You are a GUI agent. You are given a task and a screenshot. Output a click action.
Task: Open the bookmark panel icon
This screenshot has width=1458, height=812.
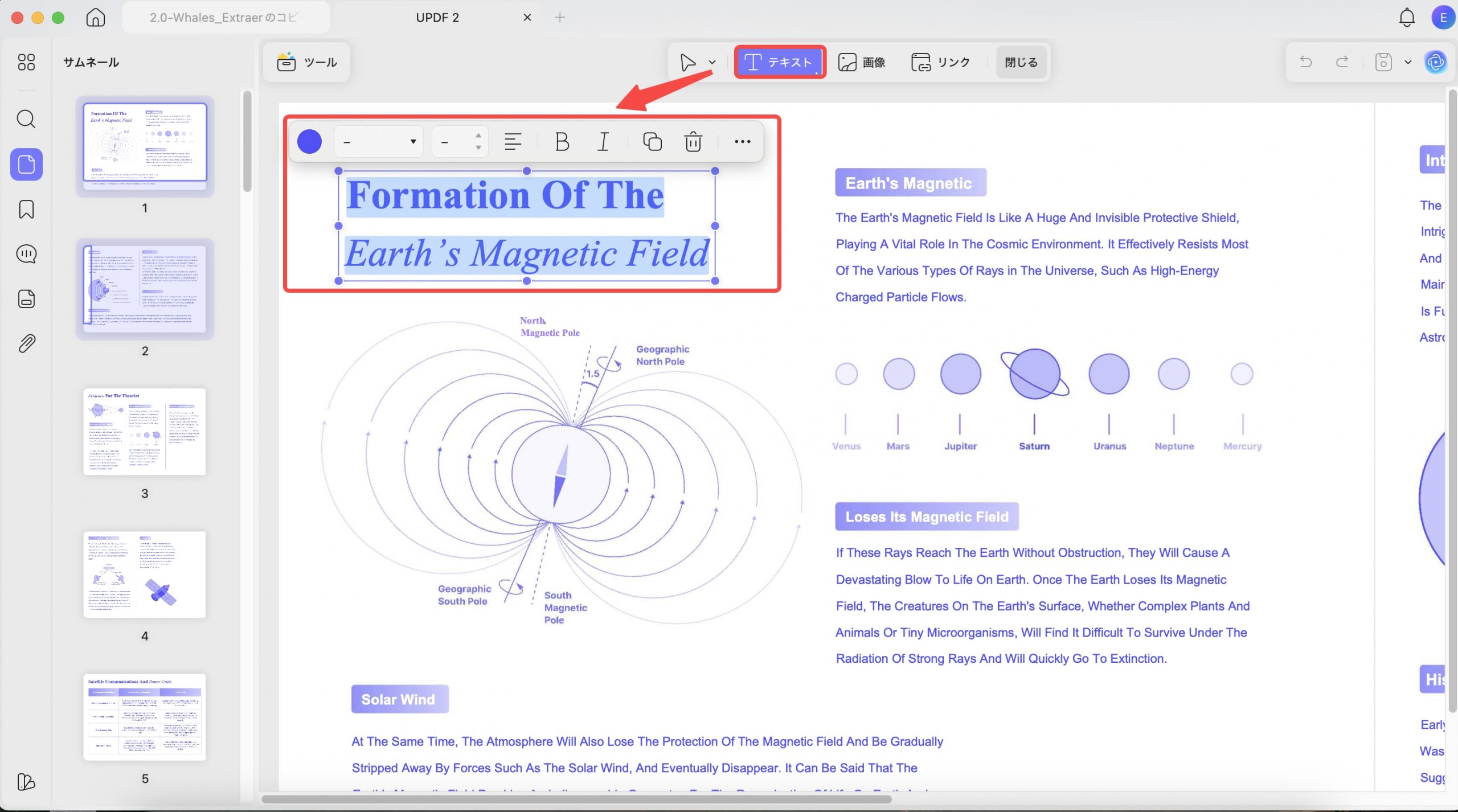pos(26,209)
